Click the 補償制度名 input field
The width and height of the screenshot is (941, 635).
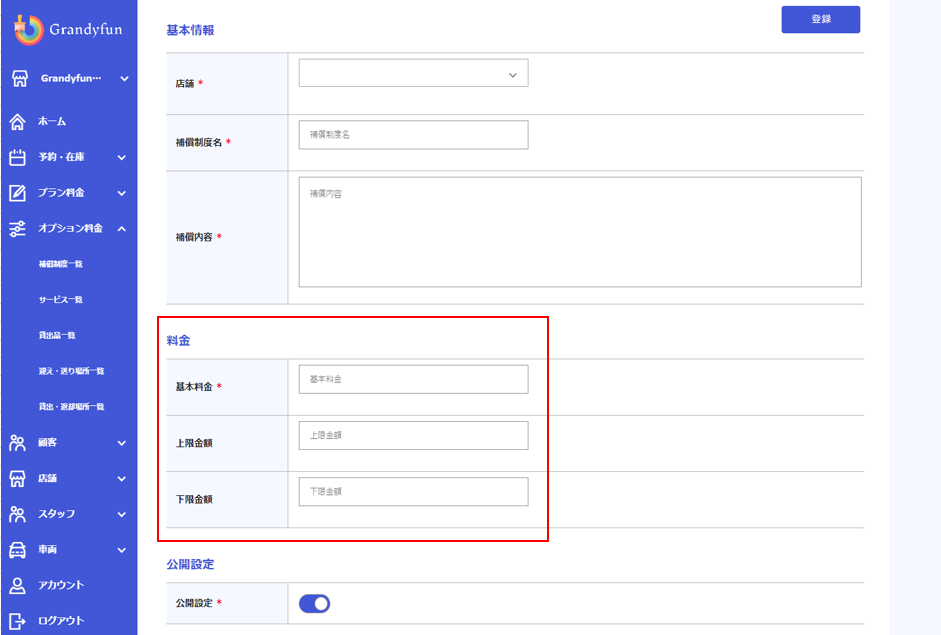413,134
